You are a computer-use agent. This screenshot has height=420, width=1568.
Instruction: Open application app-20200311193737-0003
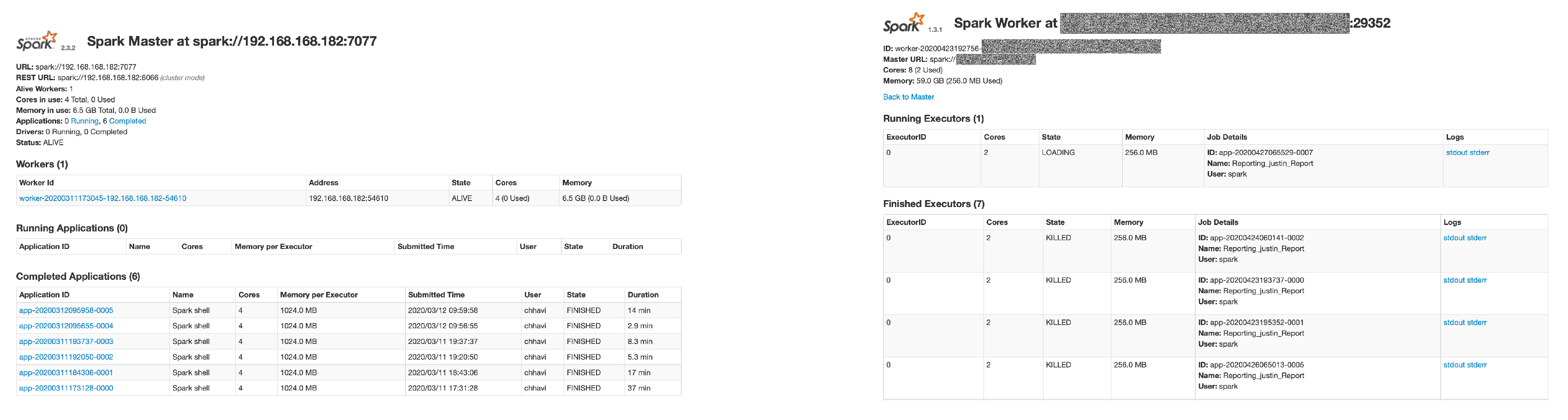click(66, 342)
